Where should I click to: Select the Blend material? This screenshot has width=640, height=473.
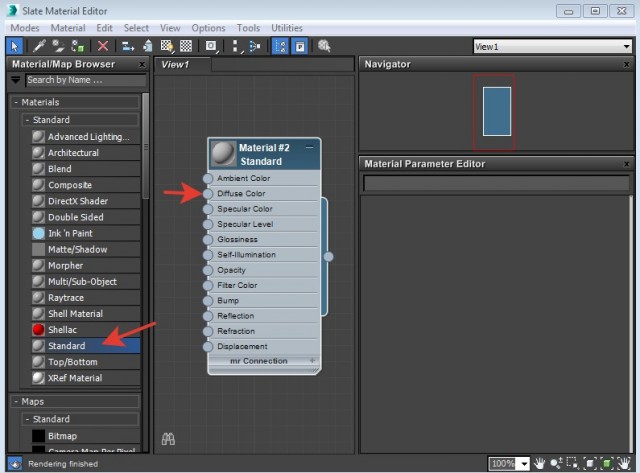pos(86,169)
